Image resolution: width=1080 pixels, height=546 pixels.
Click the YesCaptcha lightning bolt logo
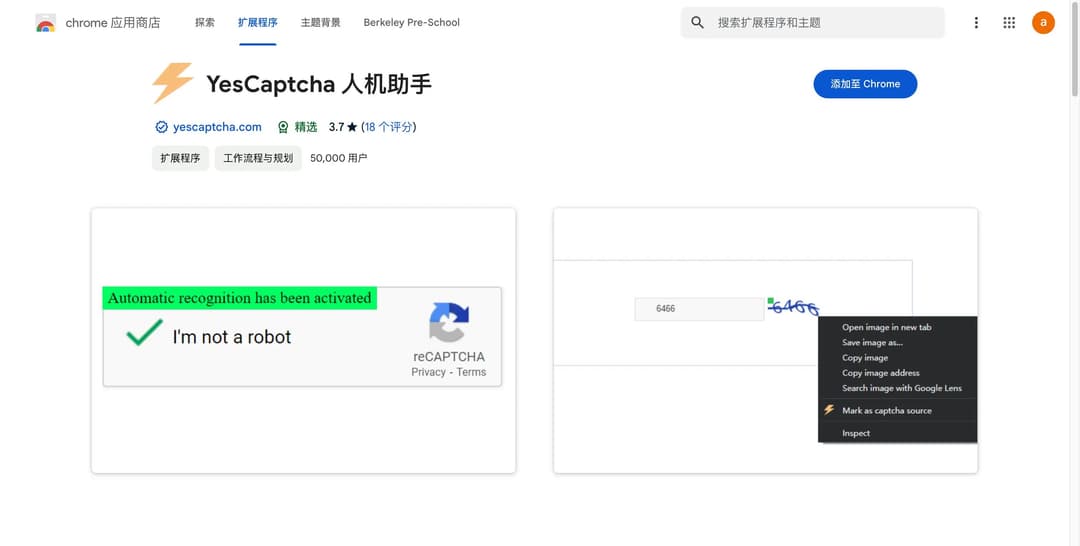click(x=172, y=84)
